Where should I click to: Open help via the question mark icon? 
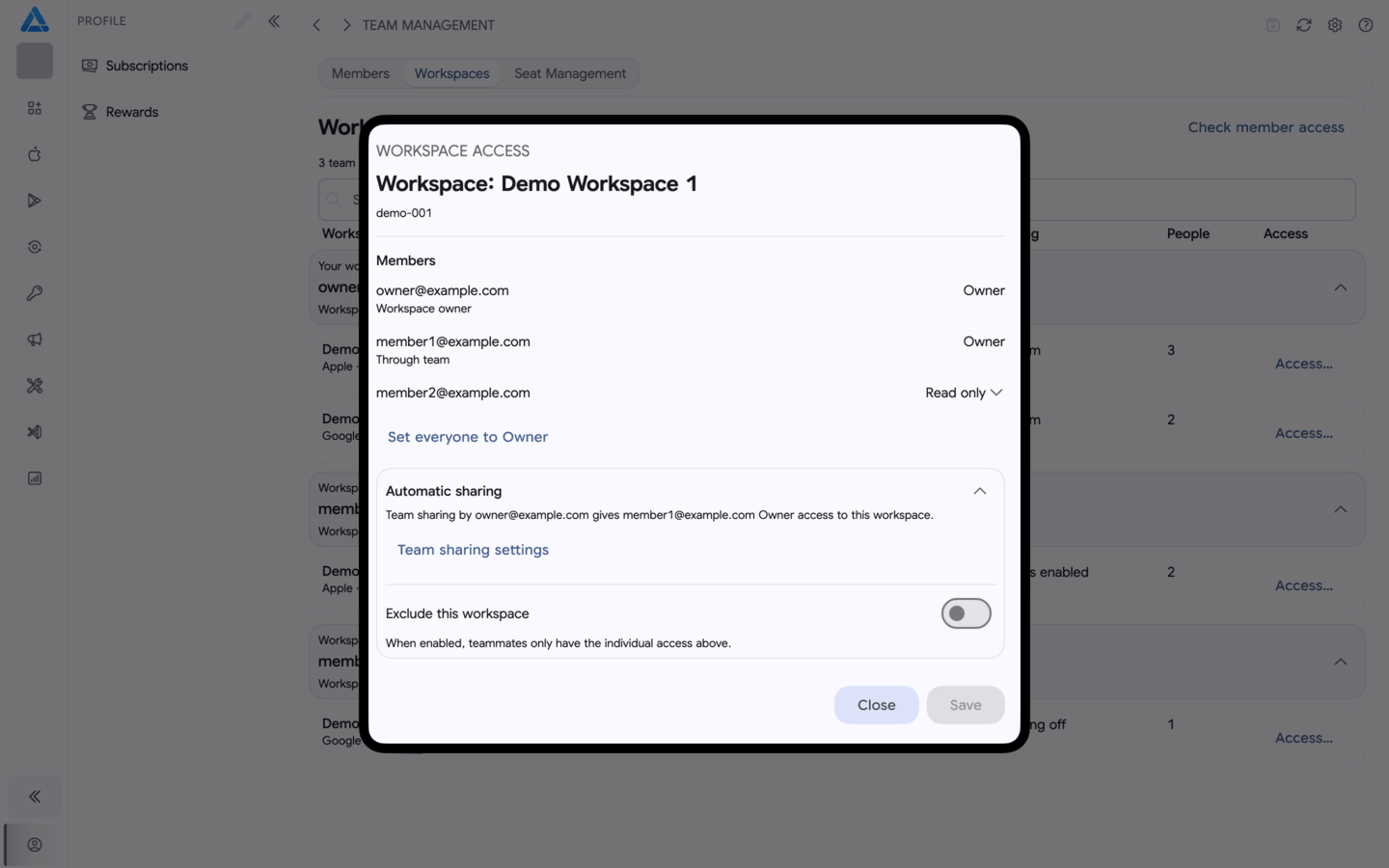1366,25
